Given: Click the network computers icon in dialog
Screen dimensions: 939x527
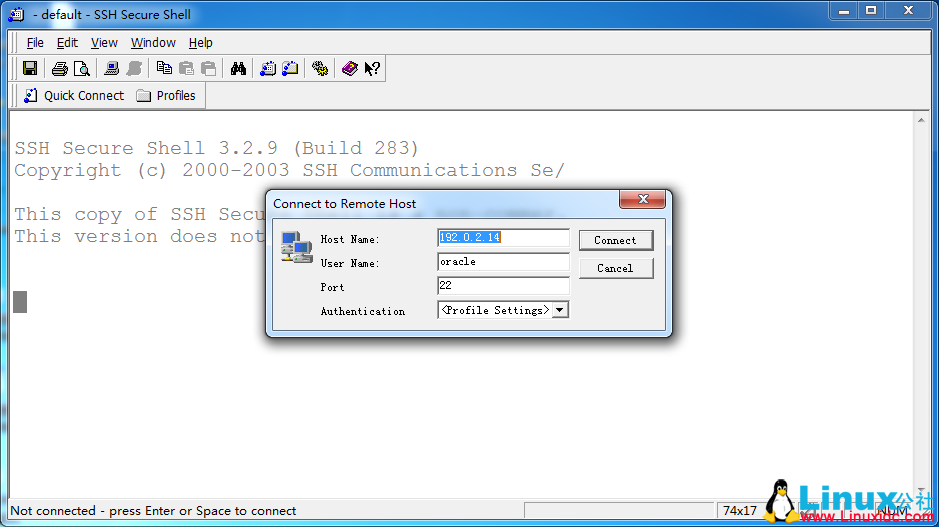Looking at the screenshot, I should [296, 247].
